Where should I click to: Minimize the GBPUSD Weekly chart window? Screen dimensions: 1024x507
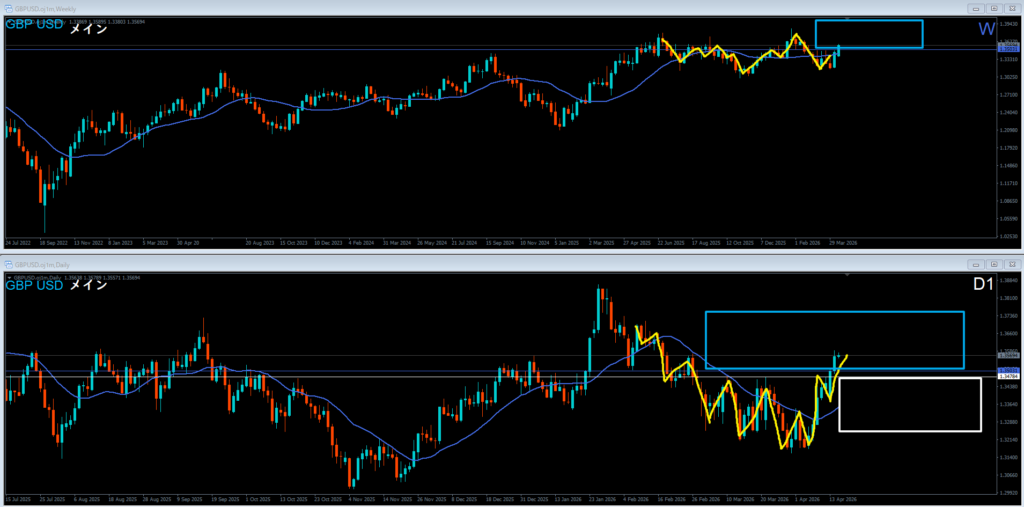(976, 8)
